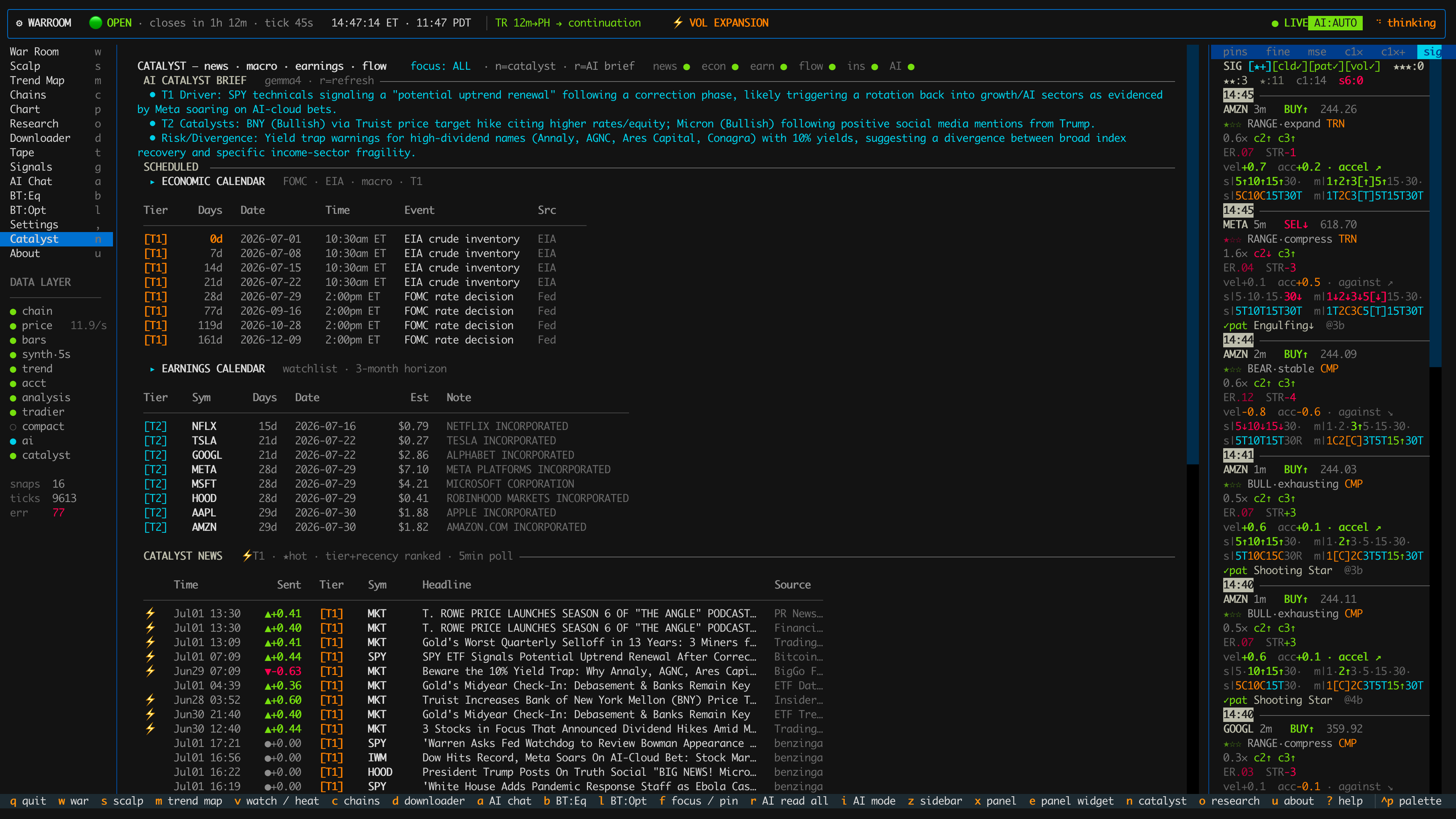1456x819 pixels.
Task: Click the green LIVE status dot
Action: tap(1274, 24)
